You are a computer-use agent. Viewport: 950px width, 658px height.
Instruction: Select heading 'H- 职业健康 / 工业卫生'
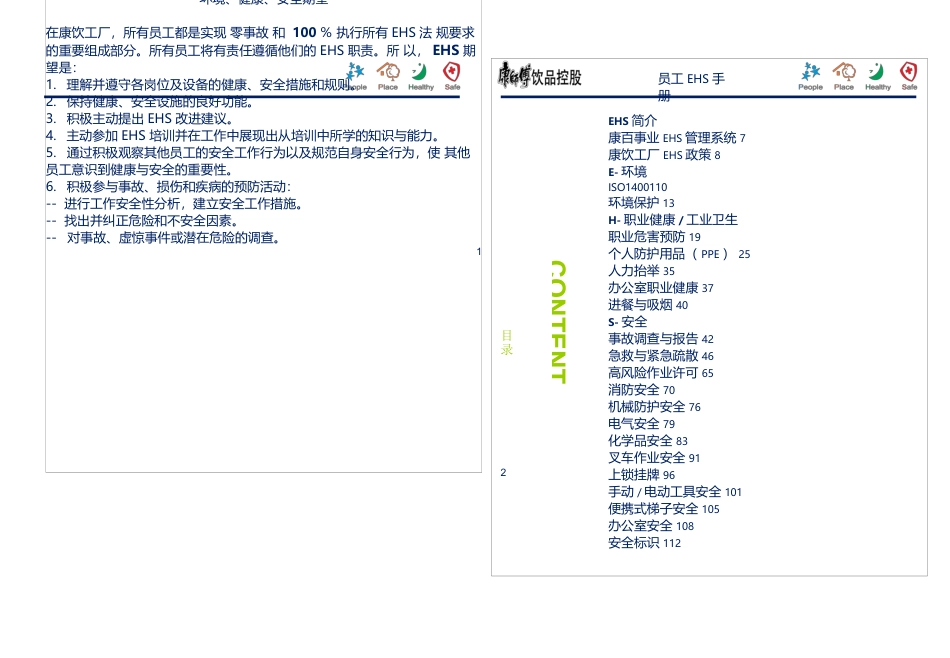point(673,219)
